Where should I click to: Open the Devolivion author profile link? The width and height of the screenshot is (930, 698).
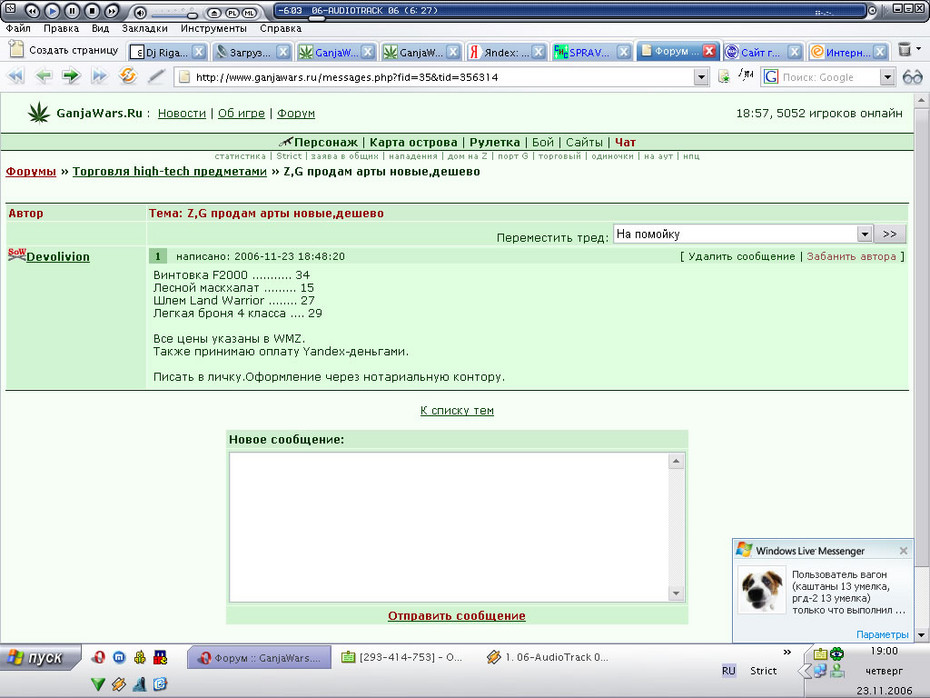click(58, 257)
